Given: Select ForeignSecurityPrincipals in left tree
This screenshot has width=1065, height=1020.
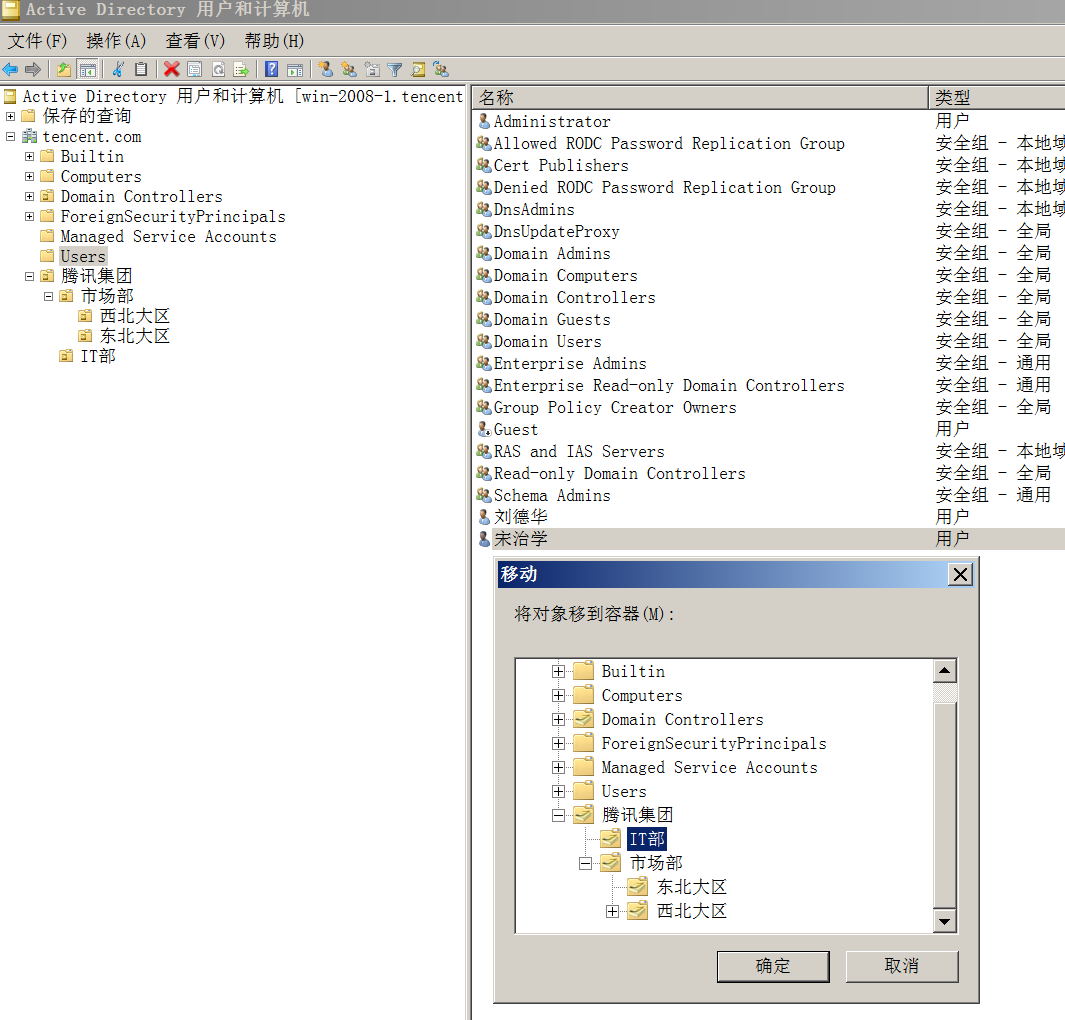Looking at the screenshot, I should click(x=173, y=217).
